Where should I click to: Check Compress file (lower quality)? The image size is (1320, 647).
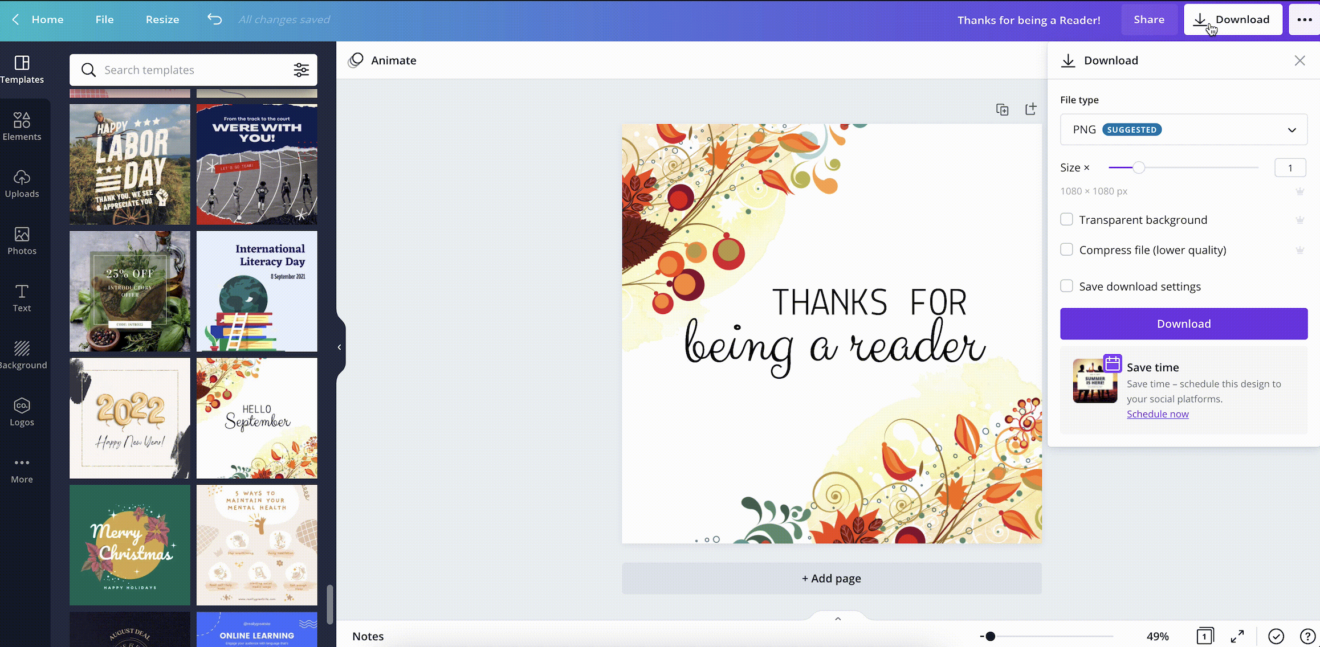(x=1066, y=249)
